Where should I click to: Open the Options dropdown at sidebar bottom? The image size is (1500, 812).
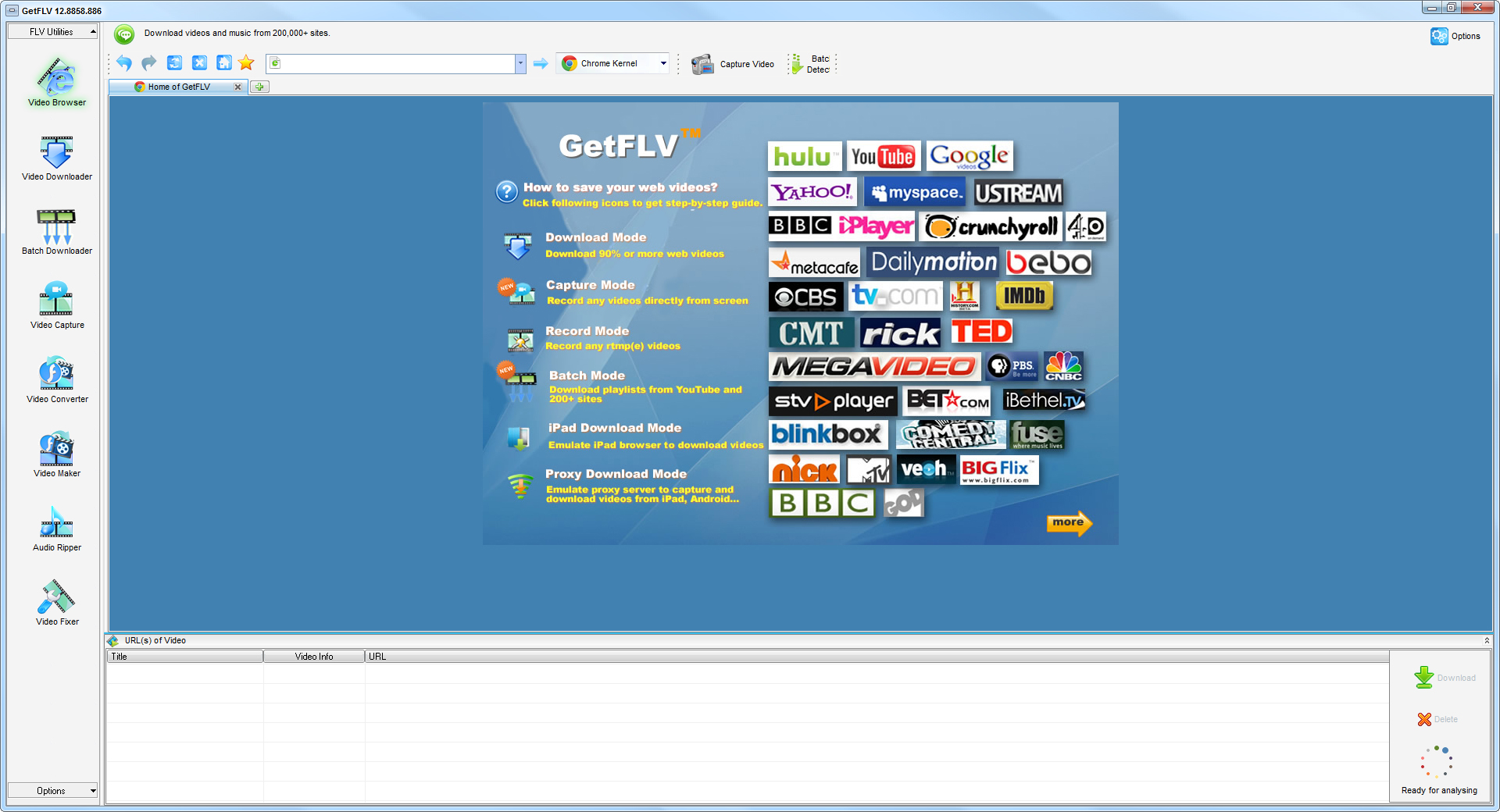point(52,791)
